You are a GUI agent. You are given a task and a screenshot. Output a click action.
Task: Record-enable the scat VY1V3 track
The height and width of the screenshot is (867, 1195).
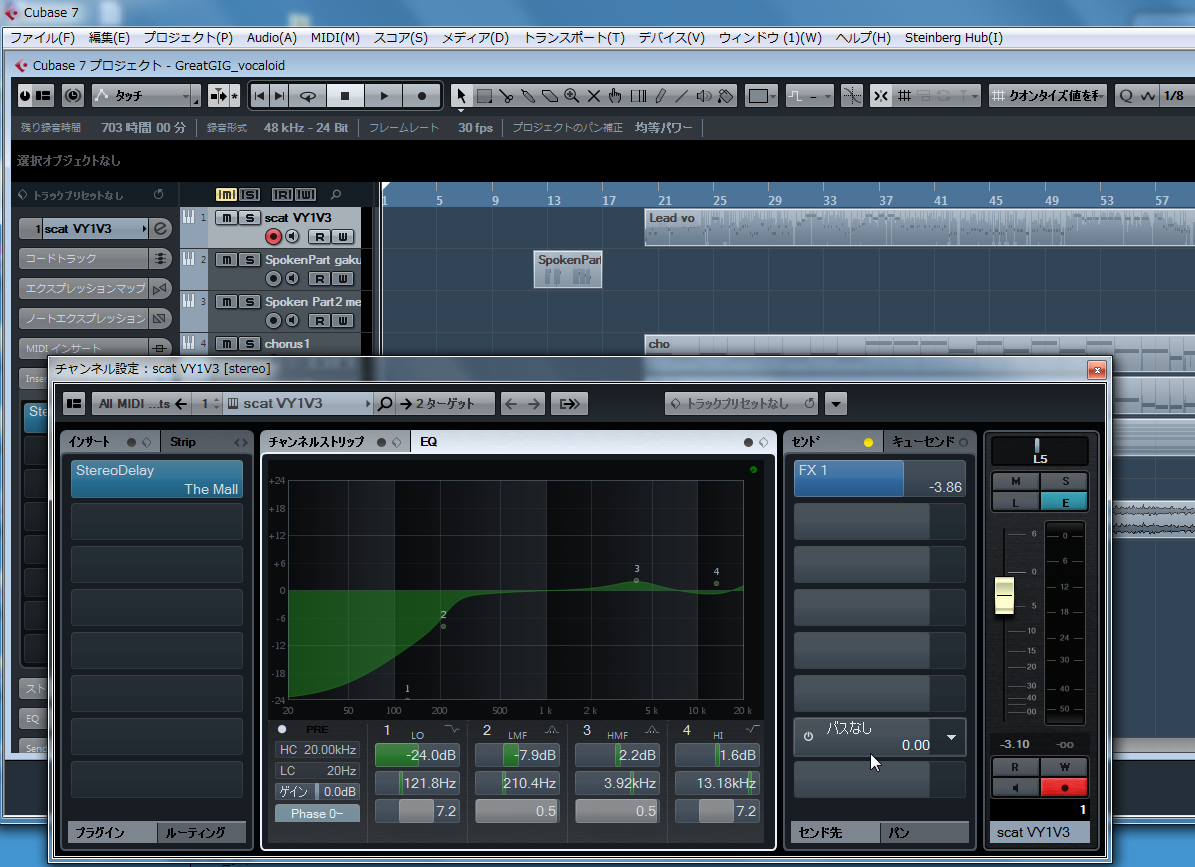273,237
